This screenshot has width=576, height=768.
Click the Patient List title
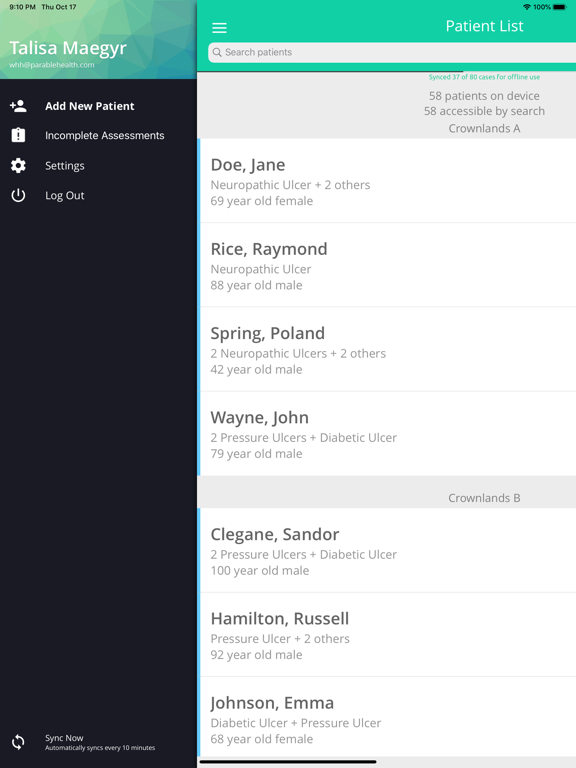484,26
